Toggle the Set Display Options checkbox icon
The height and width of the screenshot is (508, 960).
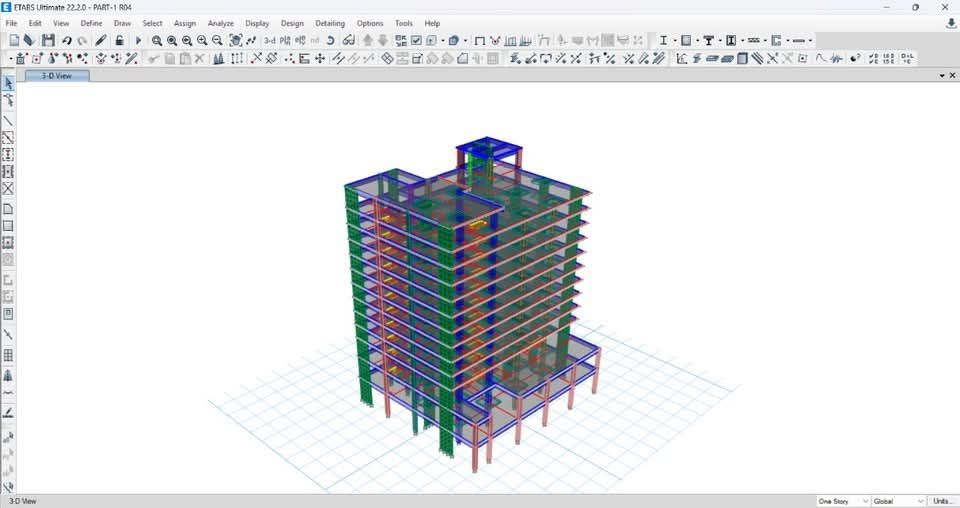[416, 41]
